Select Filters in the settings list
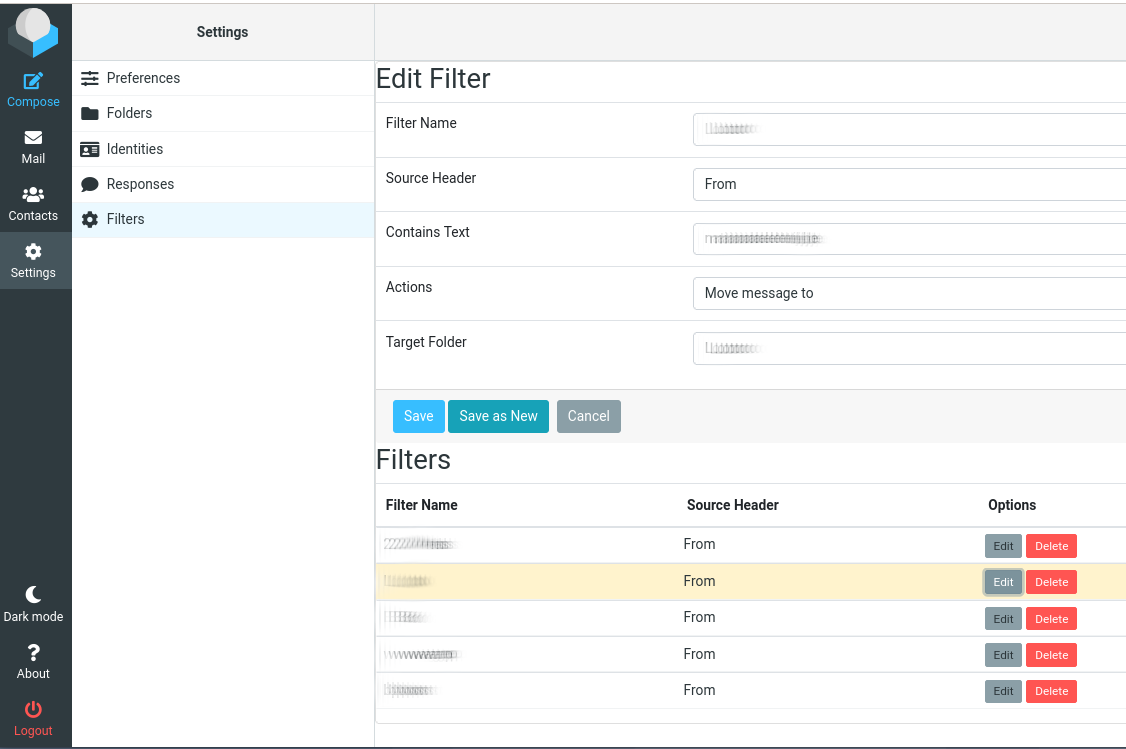The height and width of the screenshot is (749, 1126). click(223, 220)
